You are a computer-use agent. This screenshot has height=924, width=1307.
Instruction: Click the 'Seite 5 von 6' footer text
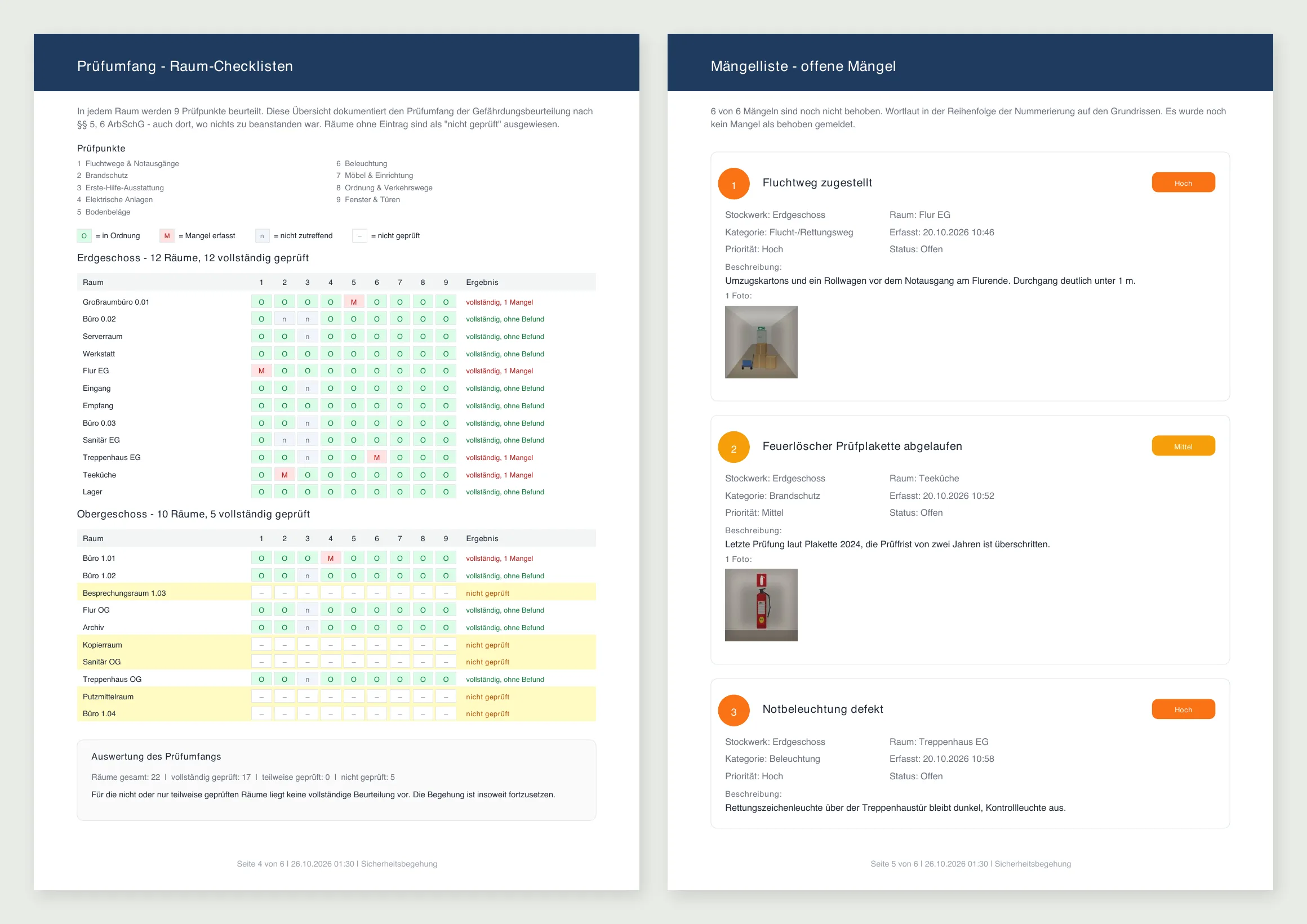(893, 864)
